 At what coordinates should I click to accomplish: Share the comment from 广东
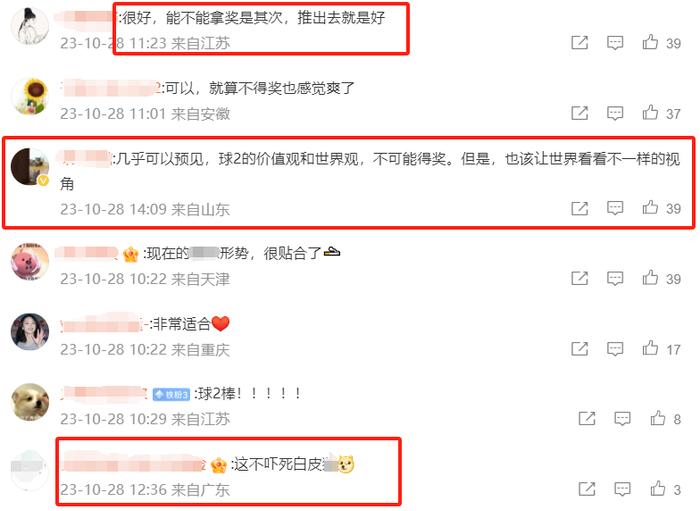[x=587, y=489]
